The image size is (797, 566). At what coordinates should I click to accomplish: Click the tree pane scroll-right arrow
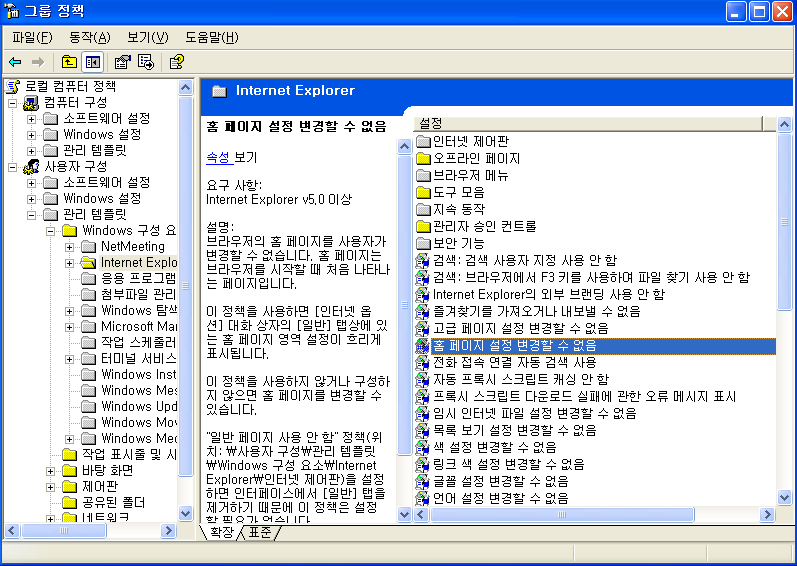click(168, 531)
